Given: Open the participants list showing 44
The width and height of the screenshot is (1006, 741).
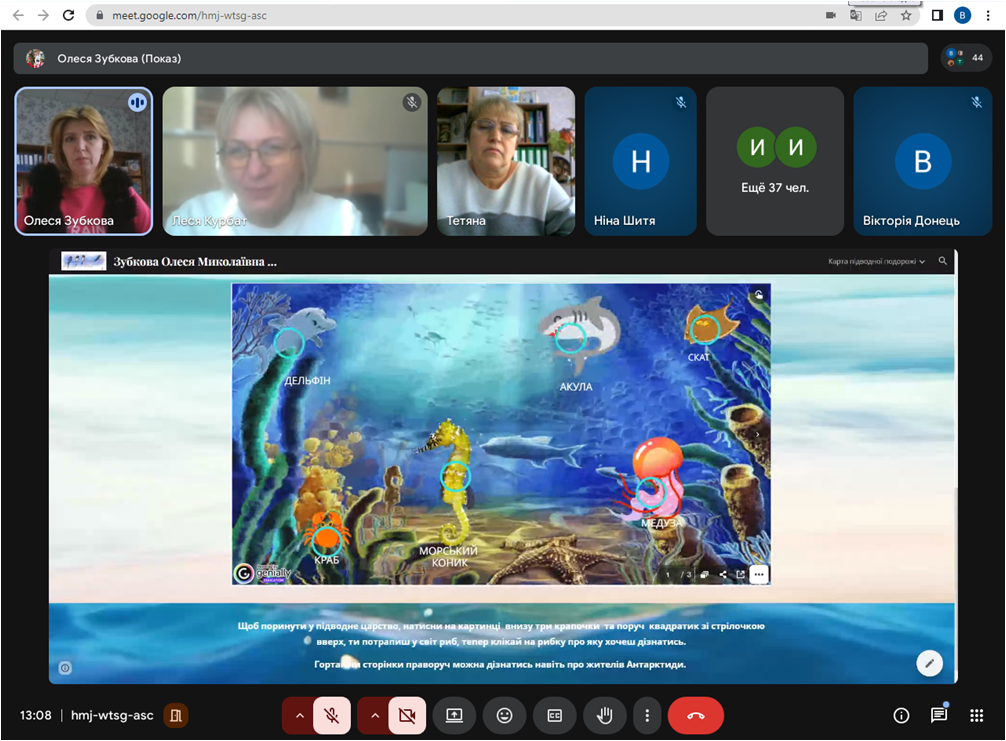Looking at the screenshot, I should click(x=966, y=58).
